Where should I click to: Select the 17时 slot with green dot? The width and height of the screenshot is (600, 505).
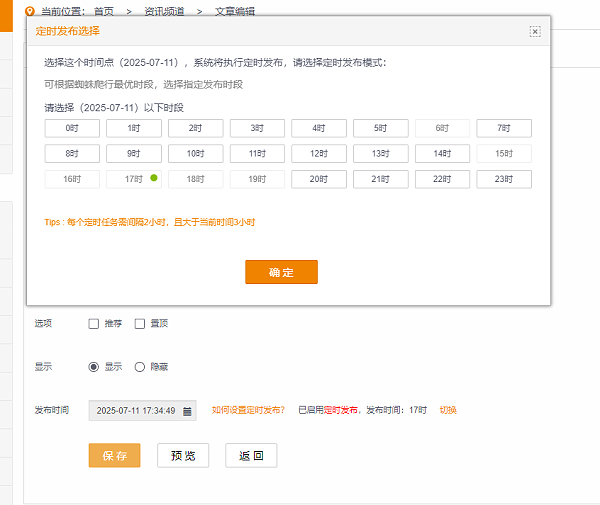[x=133, y=179]
